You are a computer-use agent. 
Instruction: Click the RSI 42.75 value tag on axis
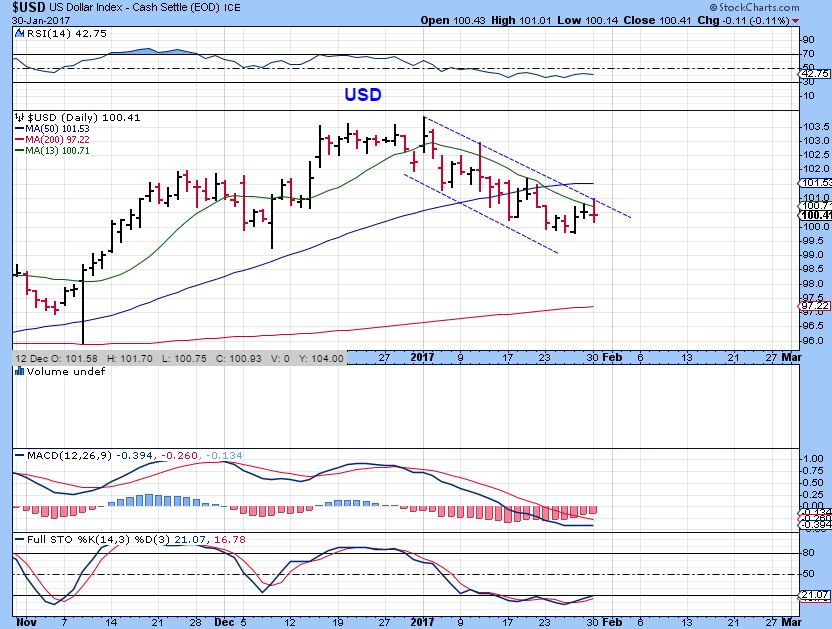(x=815, y=73)
